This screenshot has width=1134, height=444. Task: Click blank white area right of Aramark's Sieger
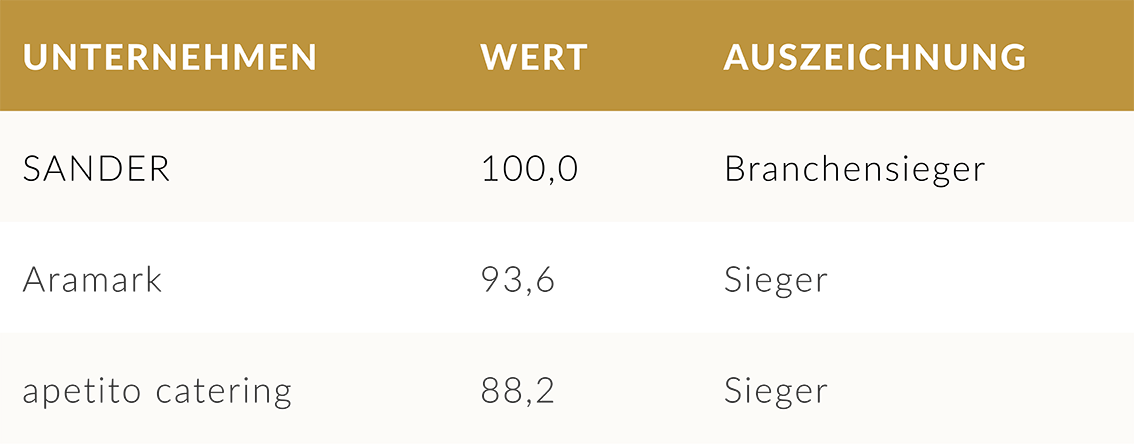coord(980,279)
